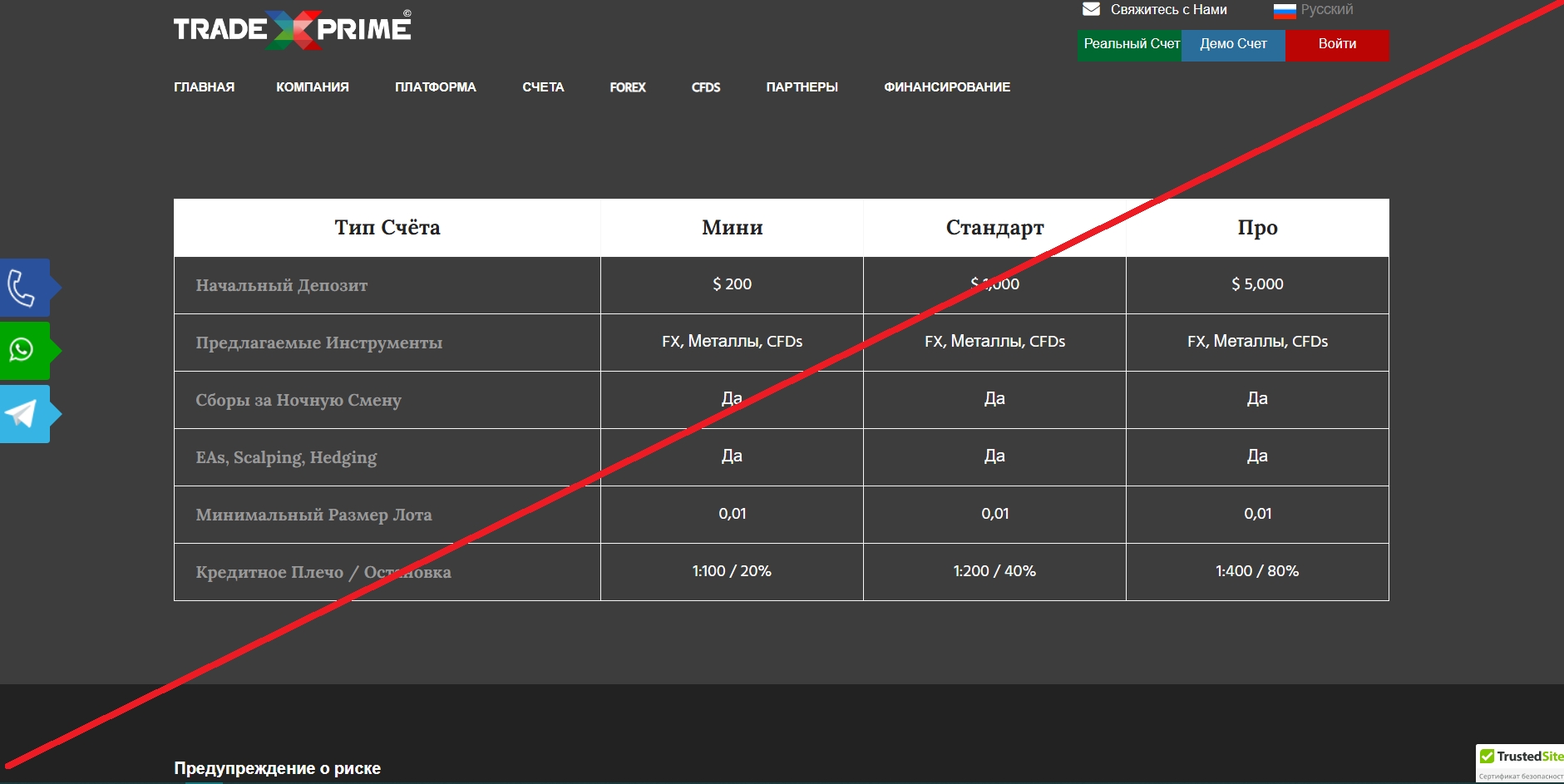The width and height of the screenshot is (1564, 784).
Task: Click Про column FX, Металлы, CFDs cell
Action: click(1257, 342)
